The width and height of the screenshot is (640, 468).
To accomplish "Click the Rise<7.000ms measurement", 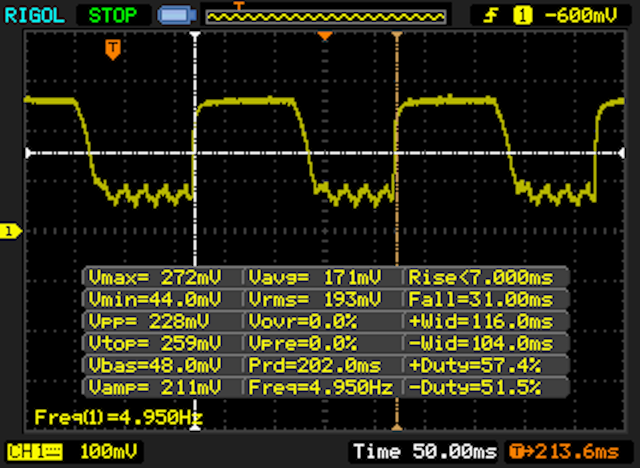I will point(481,277).
